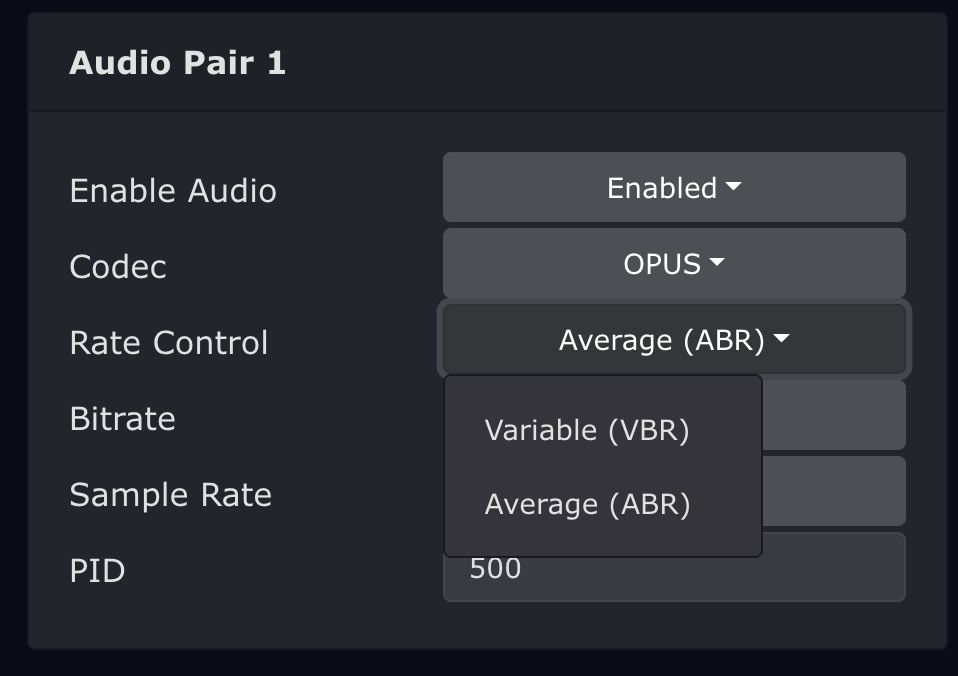Click the Bitrate label
Image resolution: width=958 pixels, height=676 pixels.
click(122, 419)
